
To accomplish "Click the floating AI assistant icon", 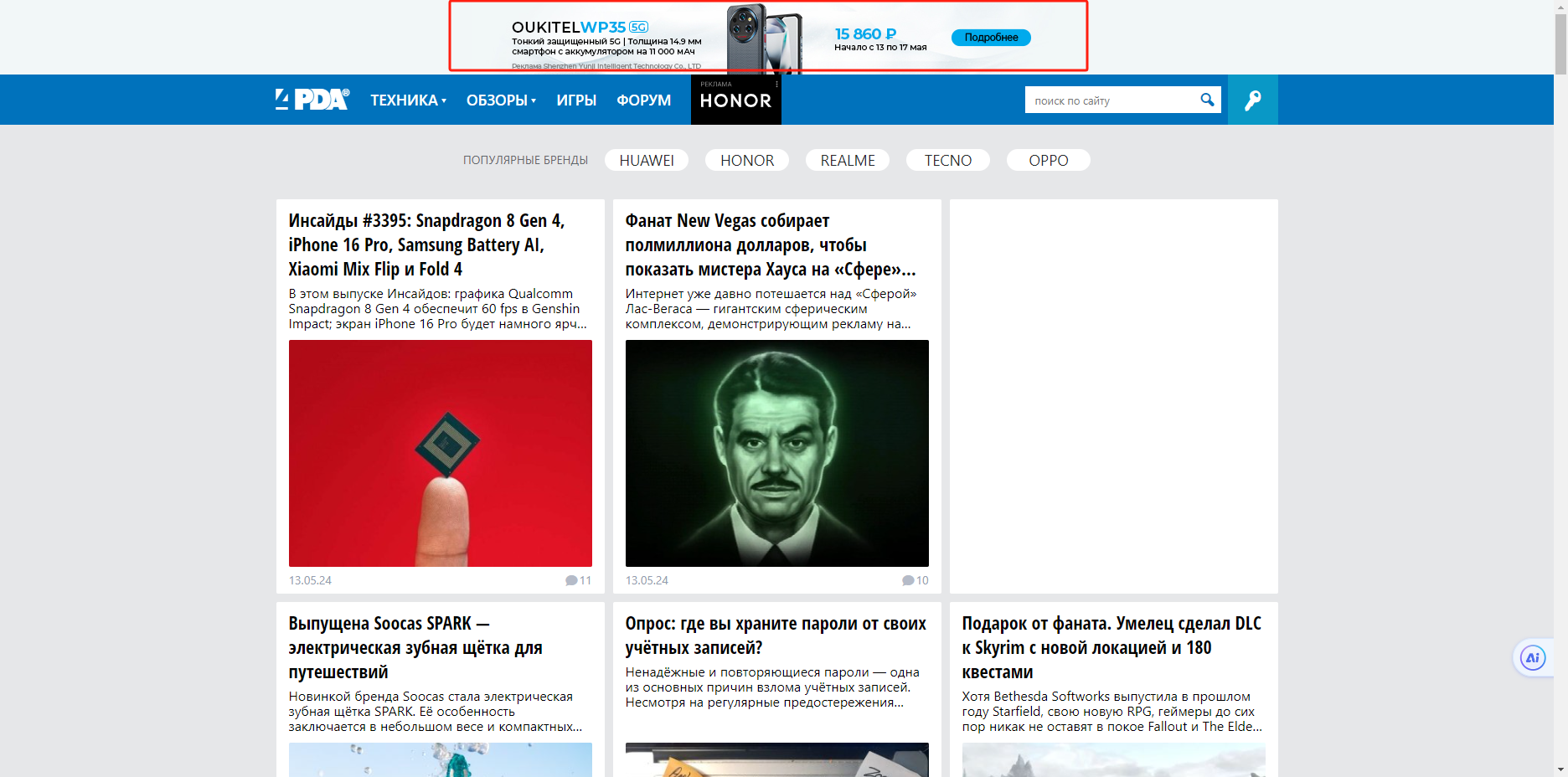I will coord(1532,658).
